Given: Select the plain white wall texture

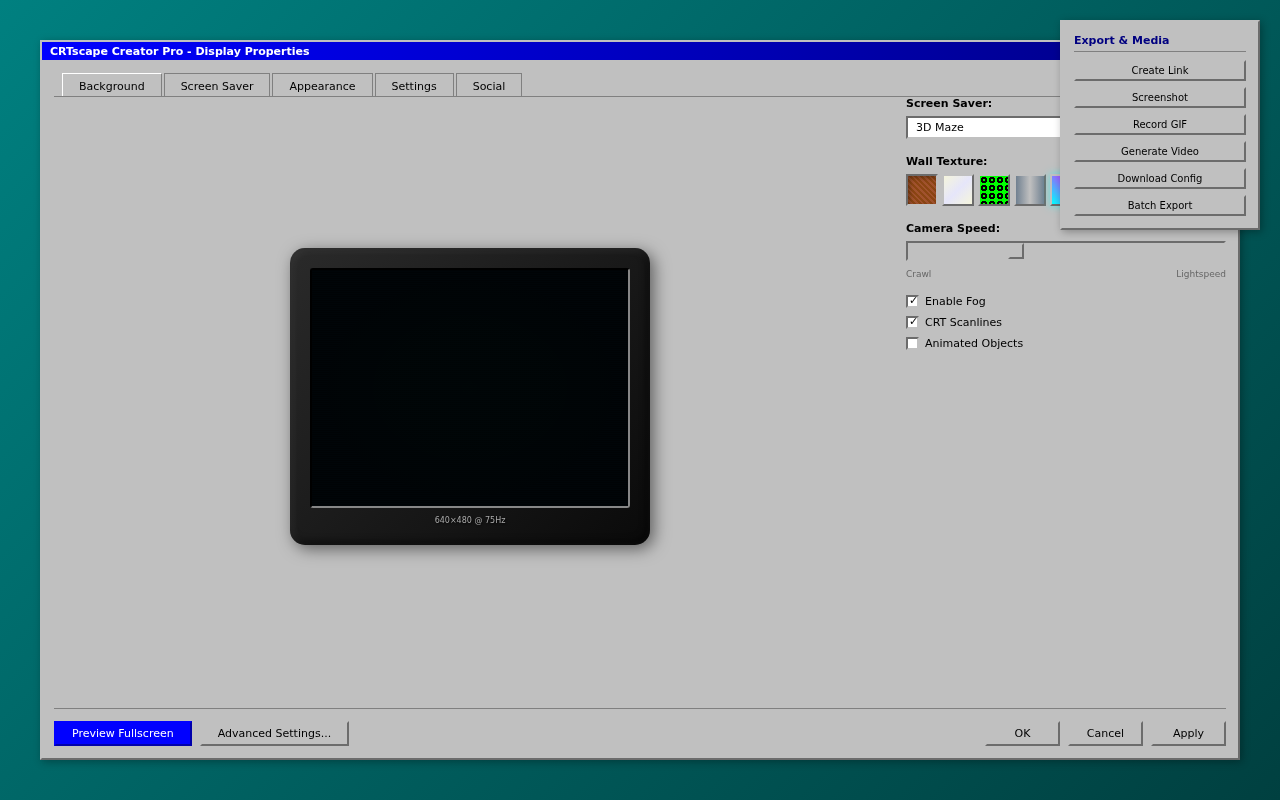Looking at the screenshot, I should click(x=957, y=189).
